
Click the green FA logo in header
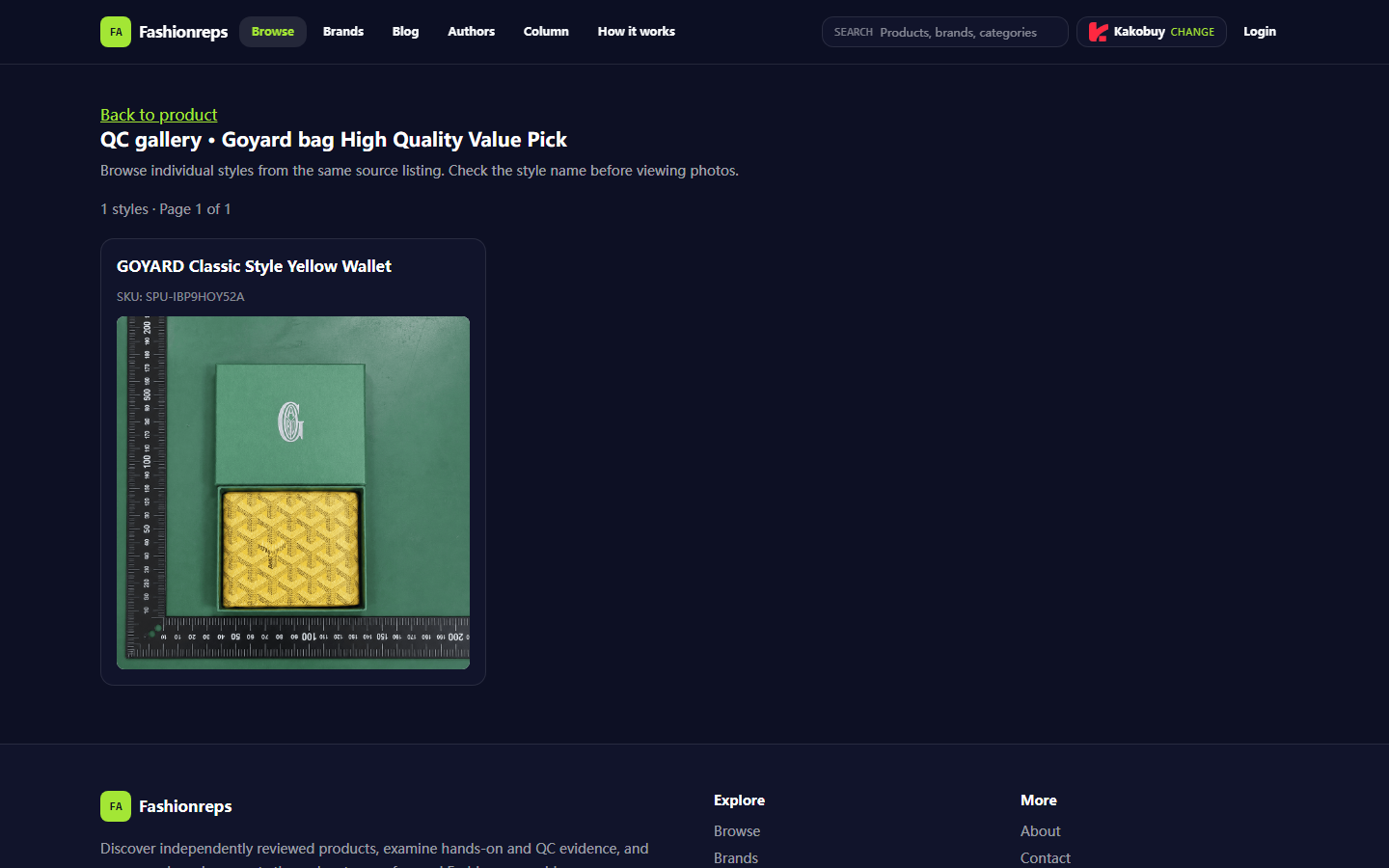(x=116, y=32)
